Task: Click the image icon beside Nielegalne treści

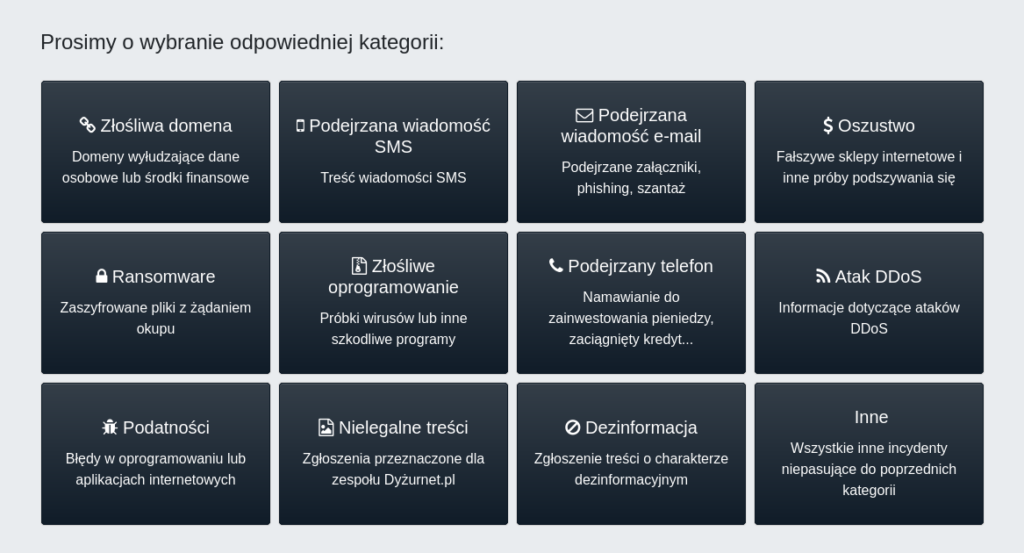Action: pyautogui.click(x=326, y=427)
